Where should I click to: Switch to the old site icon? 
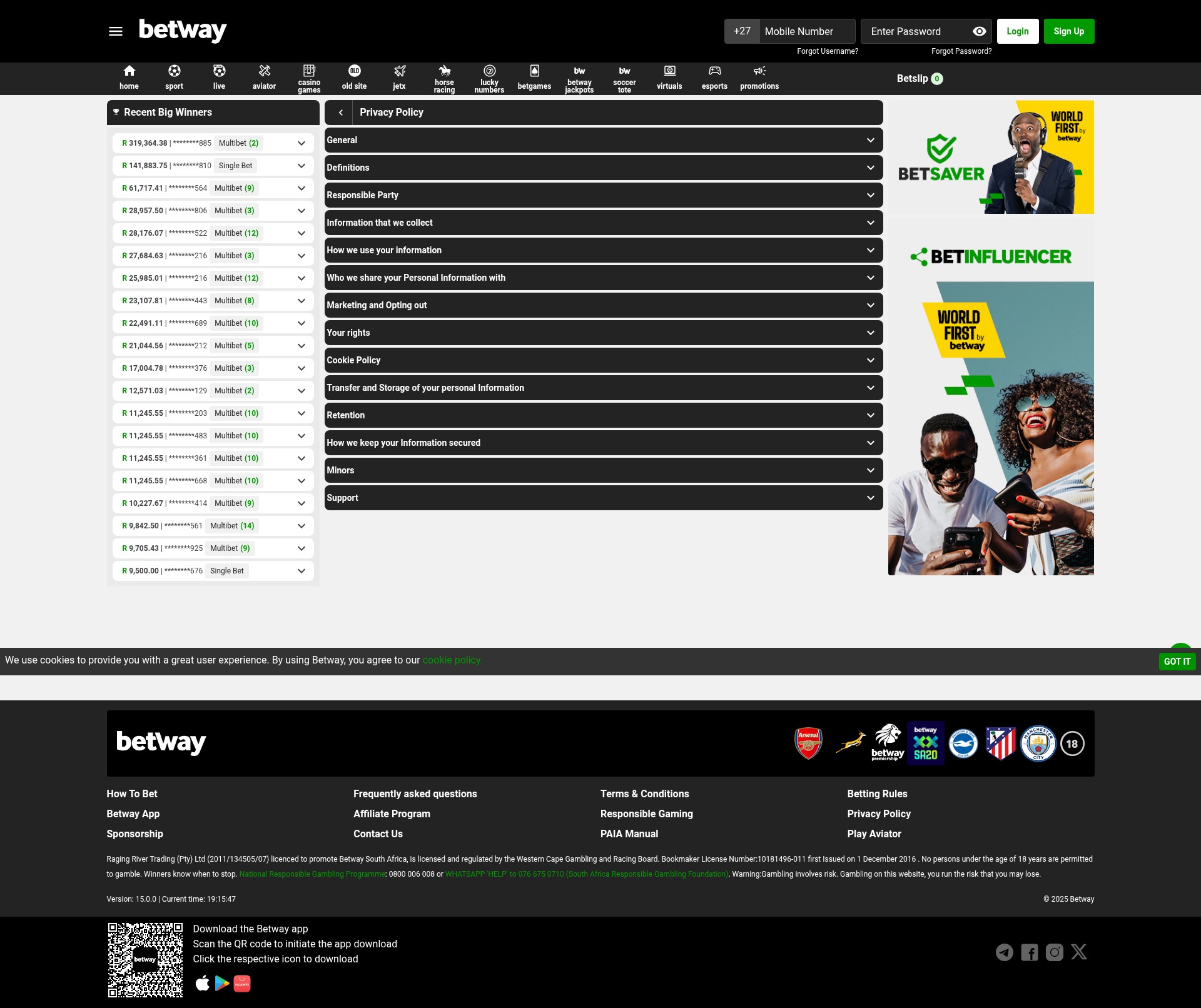click(355, 71)
